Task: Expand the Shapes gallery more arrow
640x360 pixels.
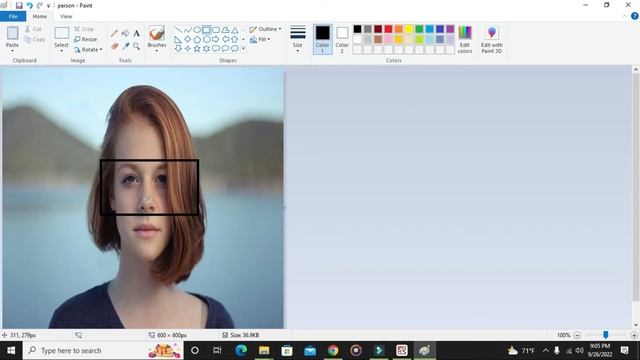Action: 244,49
